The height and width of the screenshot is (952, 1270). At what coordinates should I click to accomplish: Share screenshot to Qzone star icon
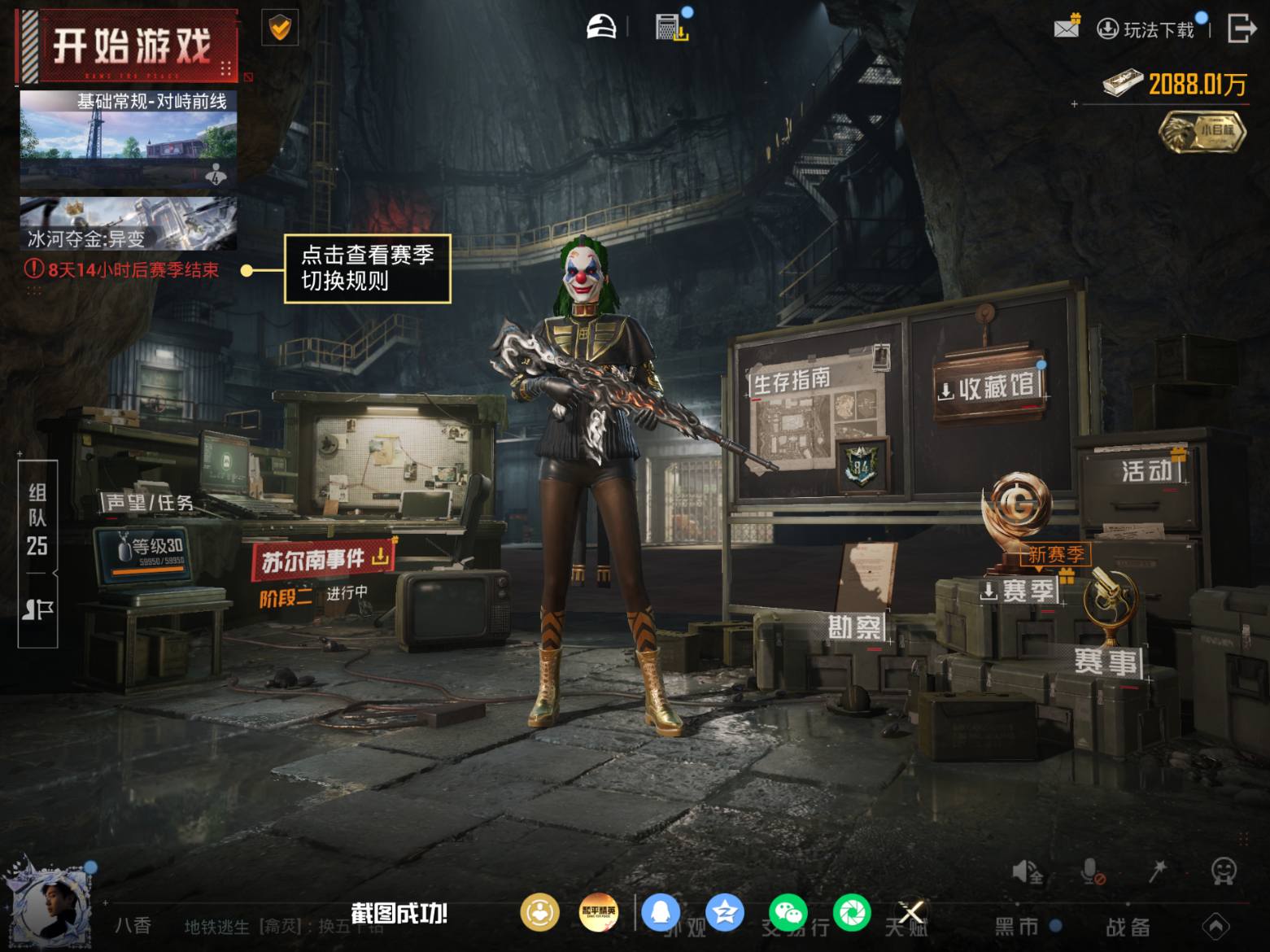coord(724,913)
